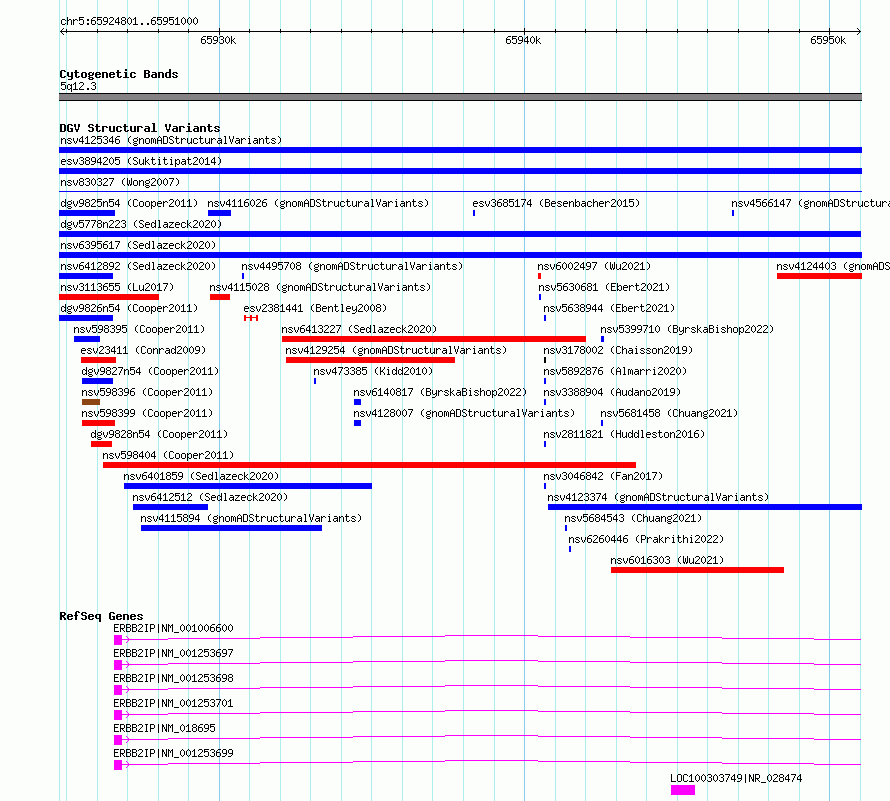The width and height of the screenshot is (890, 801).
Task: Click the small nsv6140817 blue marker
Action: [x=357, y=402]
